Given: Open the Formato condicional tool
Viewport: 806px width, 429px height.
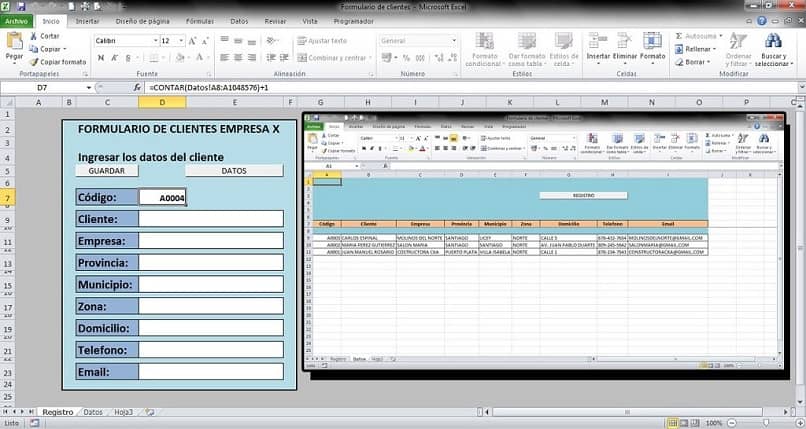Looking at the screenshot, I should [484, 42].
